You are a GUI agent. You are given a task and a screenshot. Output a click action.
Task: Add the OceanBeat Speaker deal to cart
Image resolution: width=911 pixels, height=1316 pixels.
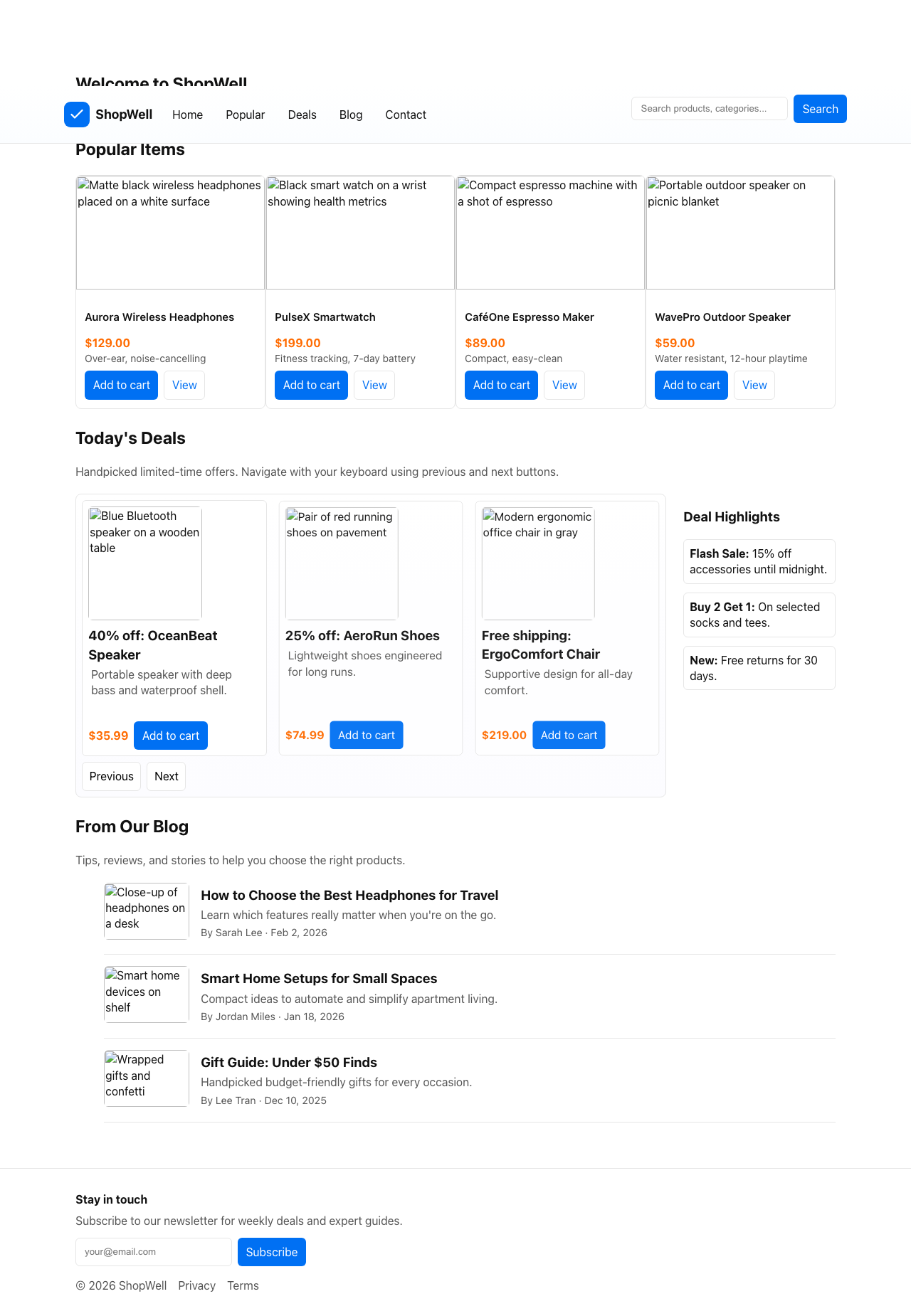[x=170, y=735]
